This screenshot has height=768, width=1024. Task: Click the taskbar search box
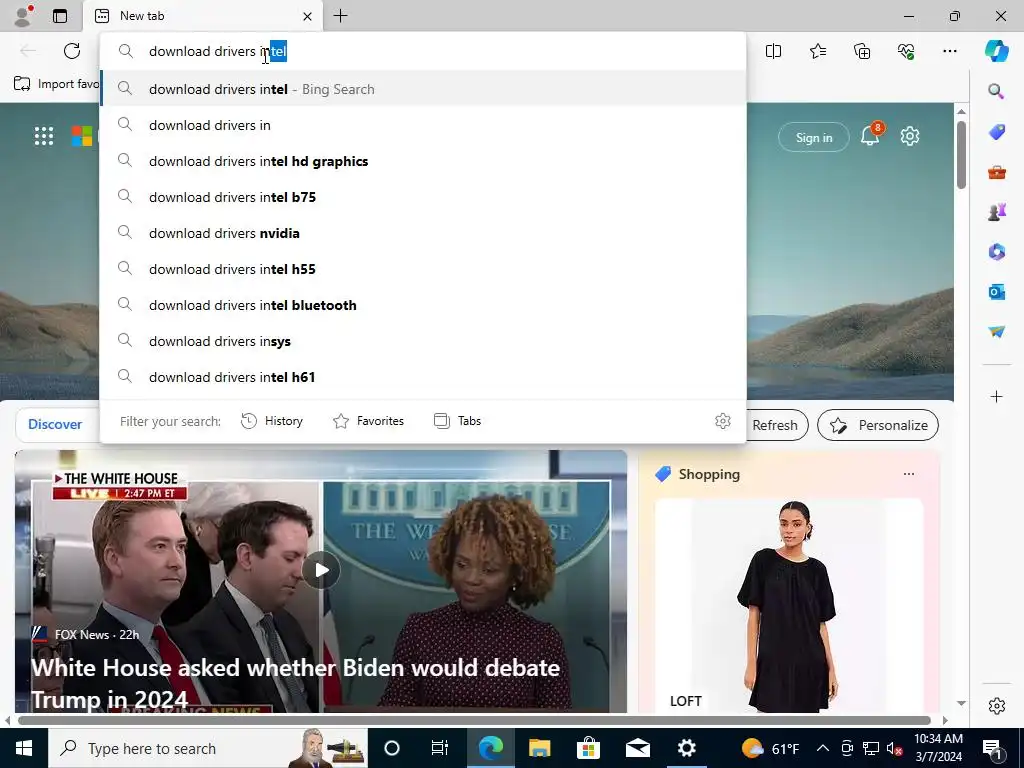pos(208,748)
